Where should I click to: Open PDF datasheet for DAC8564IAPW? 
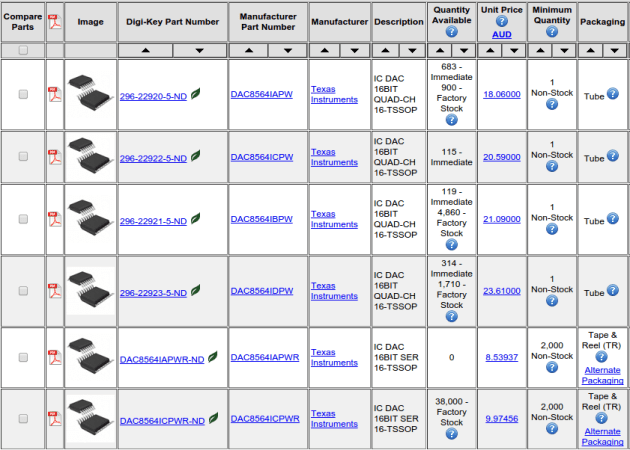coord(55,94)
